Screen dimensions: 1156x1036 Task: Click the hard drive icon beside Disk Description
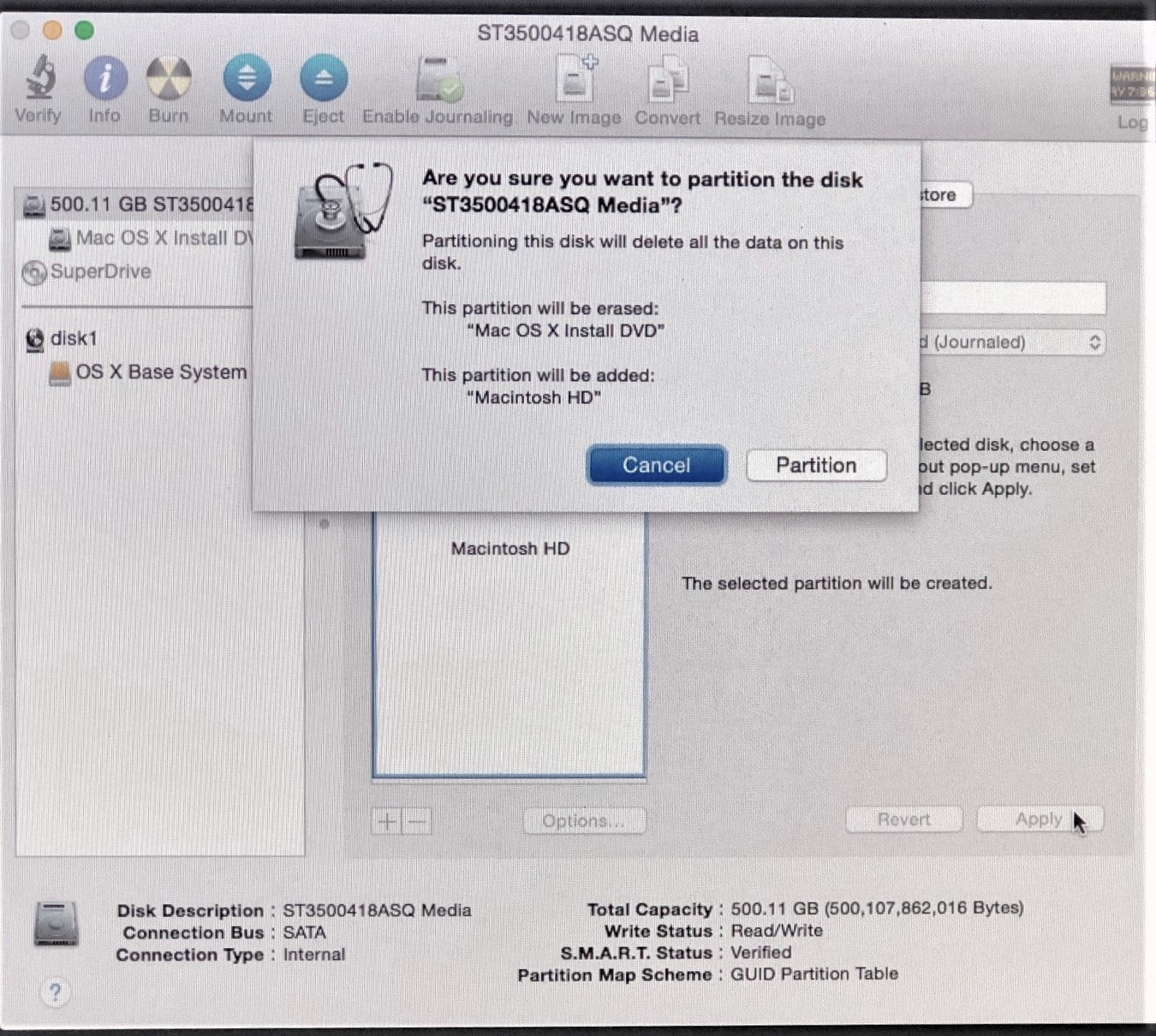coord(56,924)
